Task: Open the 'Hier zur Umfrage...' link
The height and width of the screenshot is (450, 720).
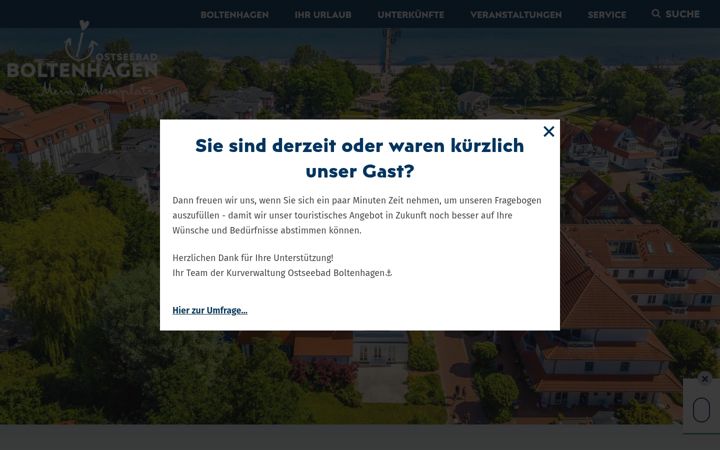Action: (210, 310)
